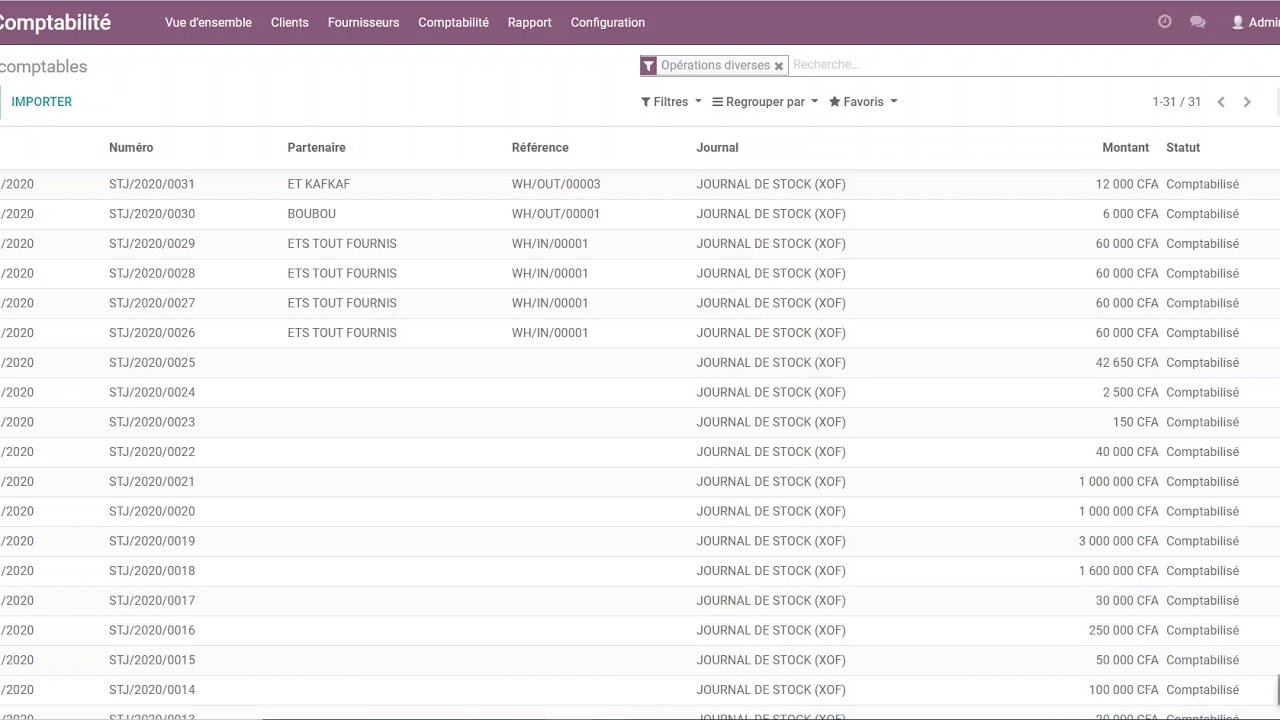Sort by the Montant column header
The height and width of the screenshot is (720, 1280).
(x=1125, y=147)
